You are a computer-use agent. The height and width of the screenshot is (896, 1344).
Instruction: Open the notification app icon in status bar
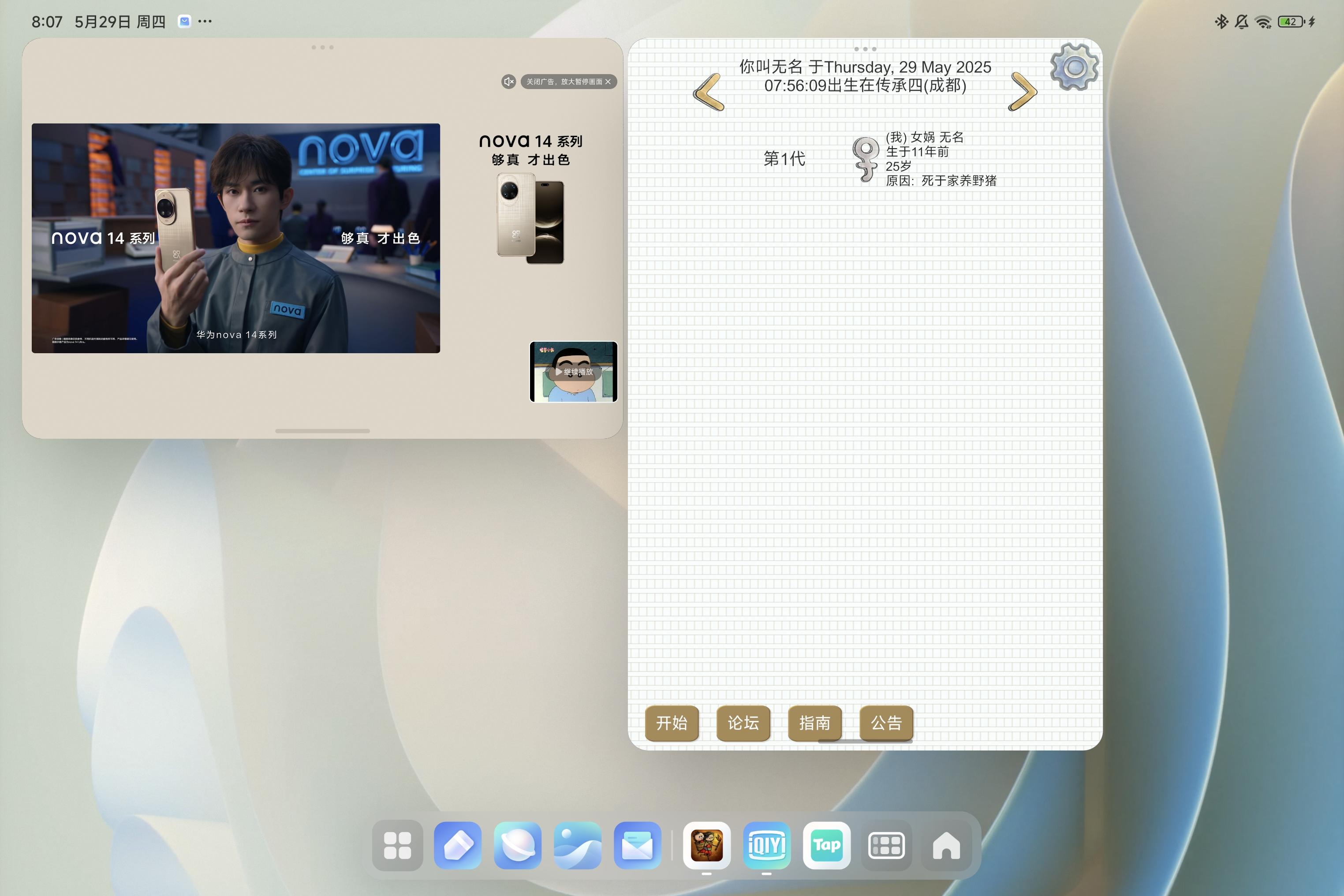(184, 22)
